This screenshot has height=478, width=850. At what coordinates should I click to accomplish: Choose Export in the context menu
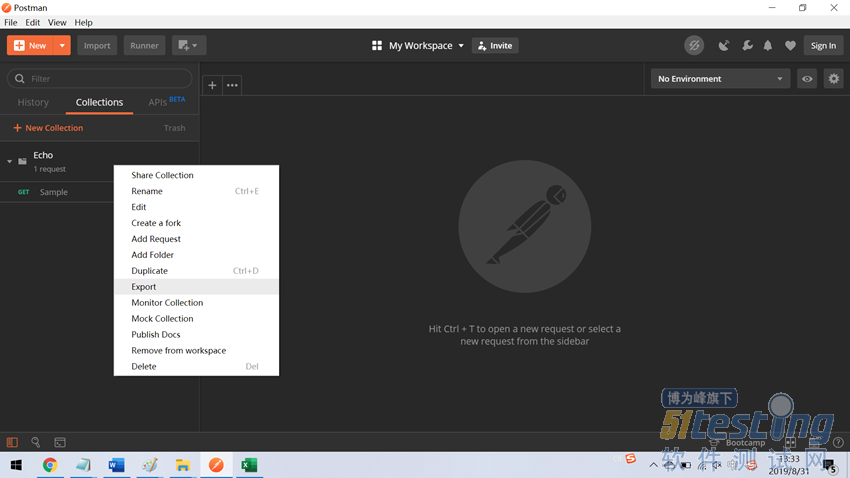tap(196, 287)
